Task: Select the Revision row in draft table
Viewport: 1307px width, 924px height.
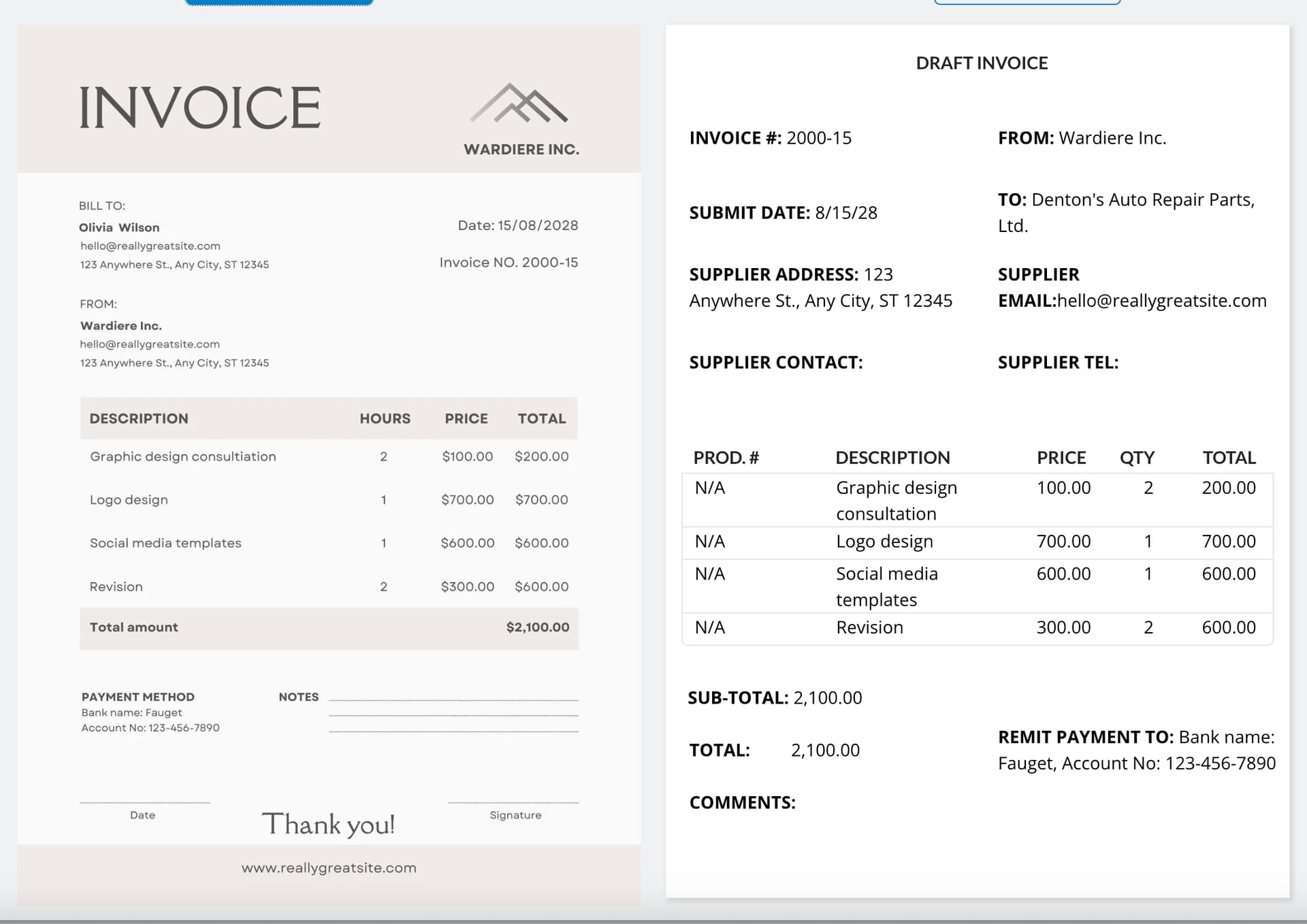Action: (869, 627)
